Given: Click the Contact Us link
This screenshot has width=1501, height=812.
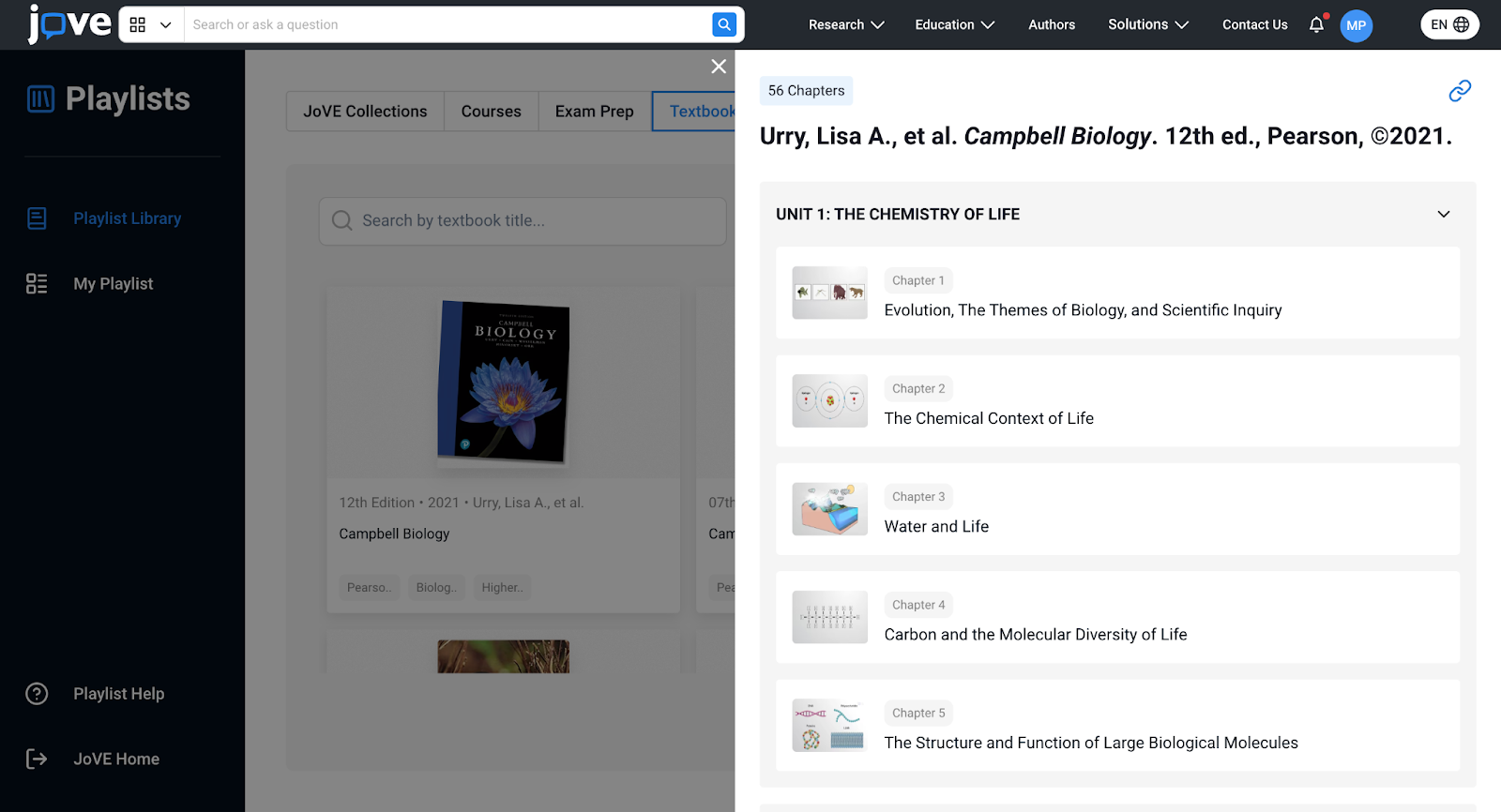Looking at the screenshot, I should click(x=1254, y=25).
